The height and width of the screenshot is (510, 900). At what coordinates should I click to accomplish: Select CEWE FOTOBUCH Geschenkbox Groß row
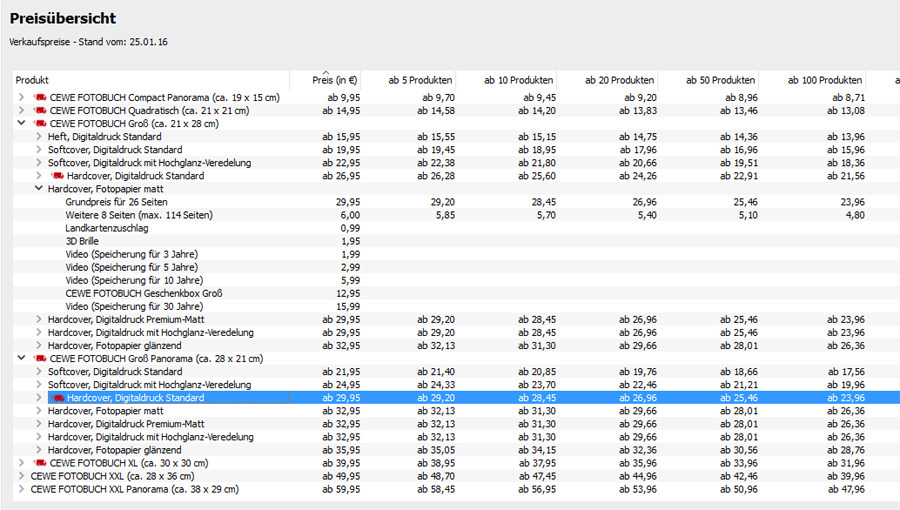143,293
